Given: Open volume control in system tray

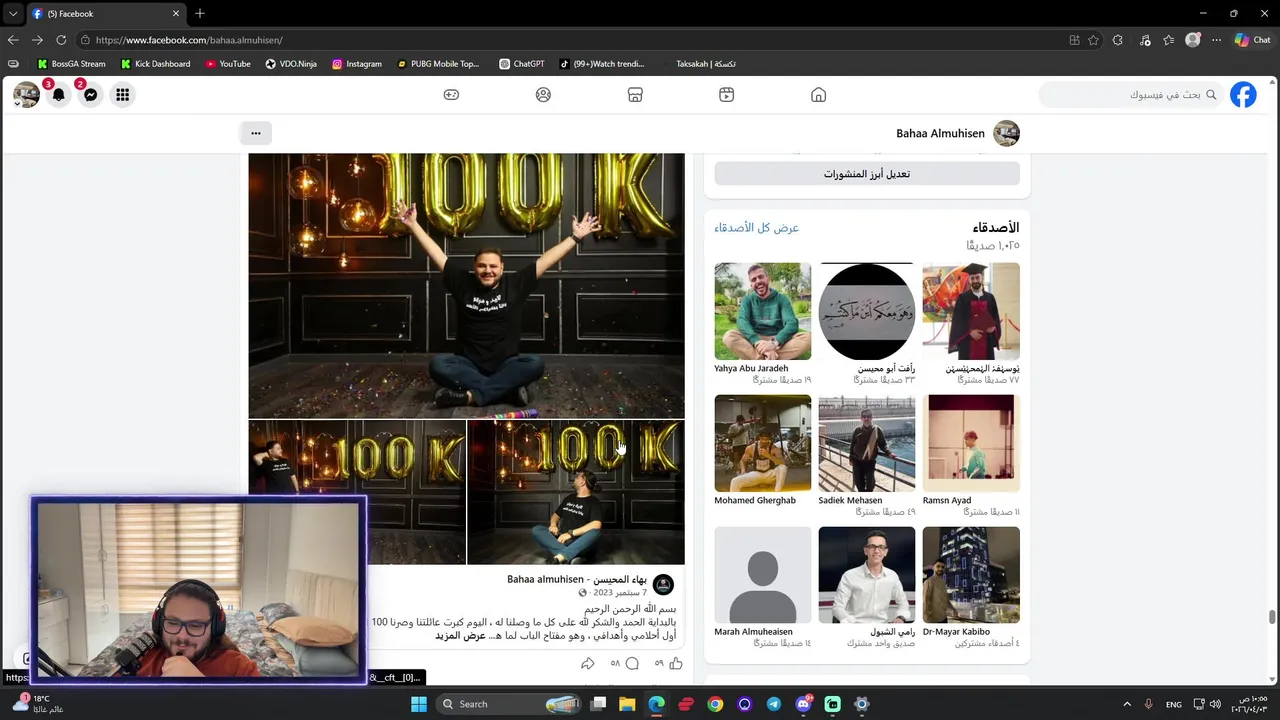Looking at the screenshot, I should 1215,704.
